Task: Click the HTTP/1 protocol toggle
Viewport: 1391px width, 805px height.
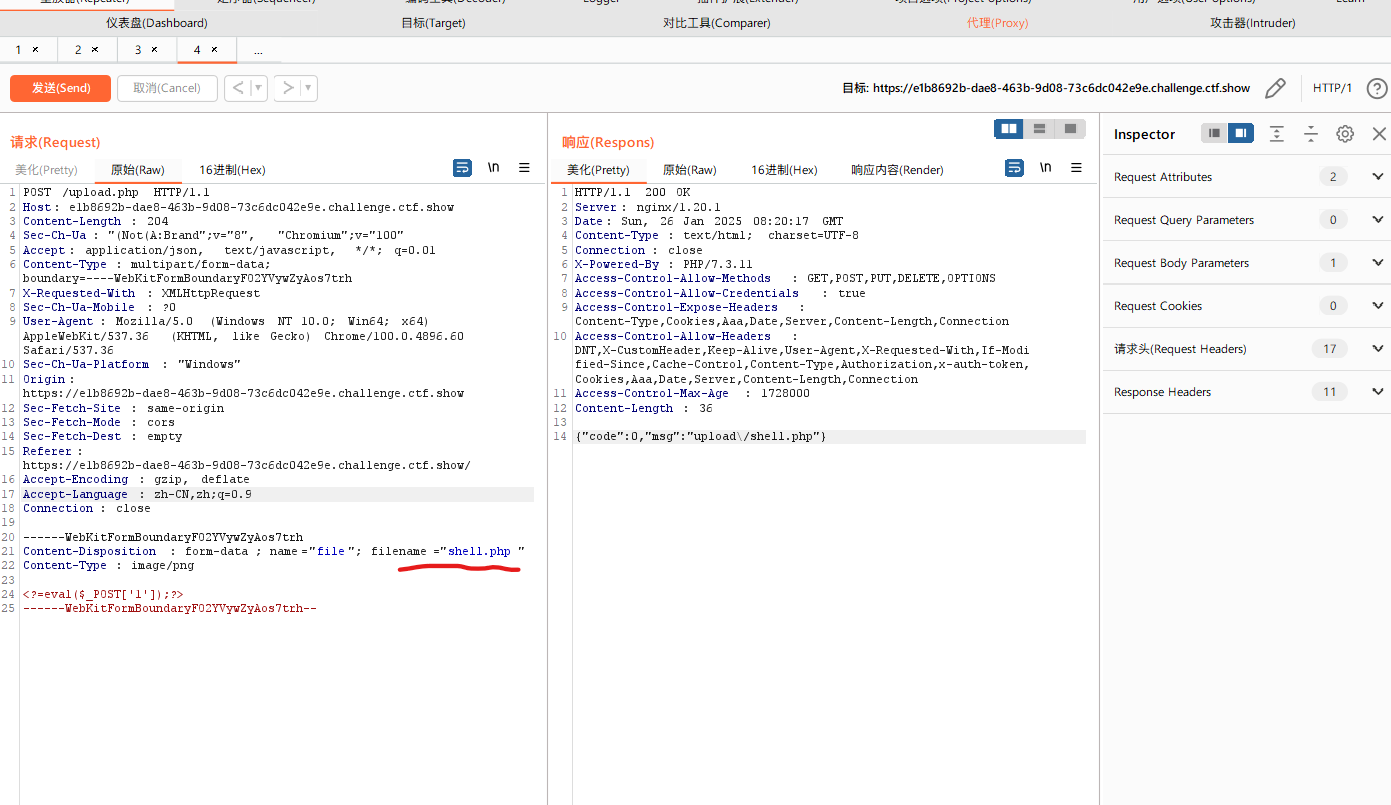Action: [1332, 88]
